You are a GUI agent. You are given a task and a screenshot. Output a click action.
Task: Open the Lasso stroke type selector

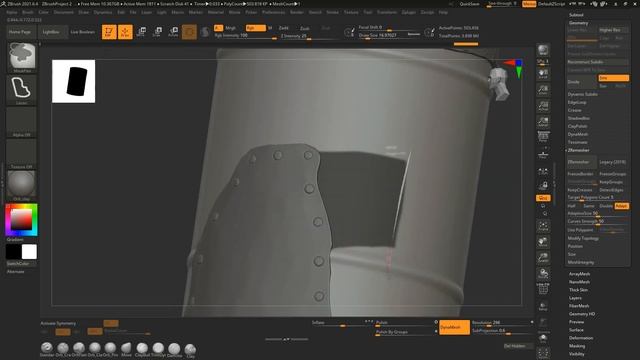[22, 89]
